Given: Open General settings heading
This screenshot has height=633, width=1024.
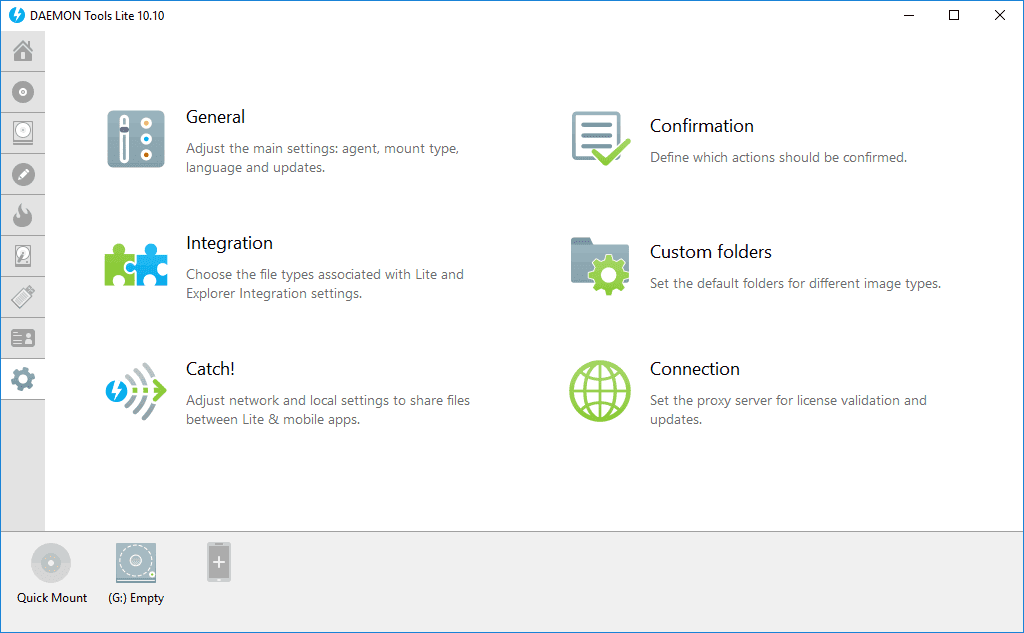Looking at the screenshot, I should [216, 117].
